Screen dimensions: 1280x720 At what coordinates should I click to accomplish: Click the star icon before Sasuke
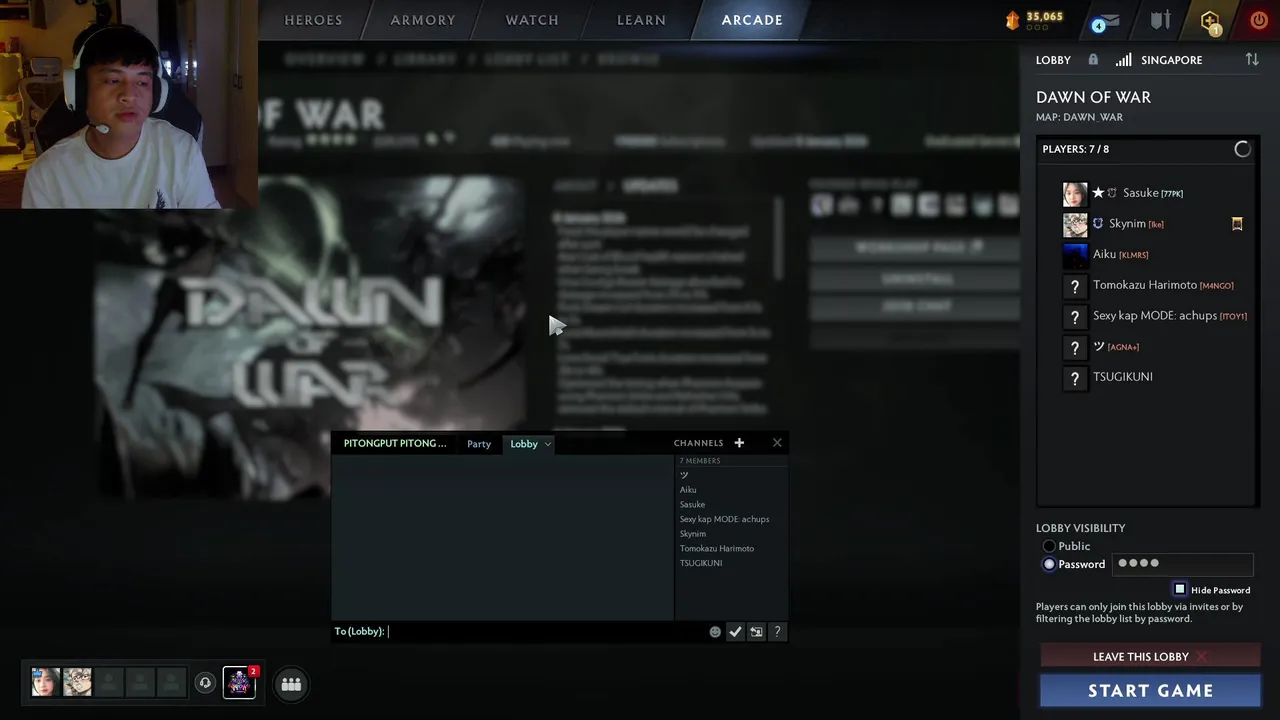pos(1098,193)
